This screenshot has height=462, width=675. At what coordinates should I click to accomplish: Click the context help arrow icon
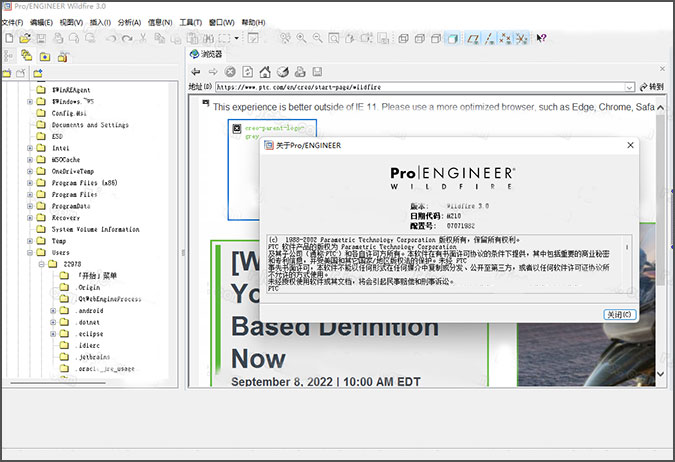tap(541, 38)
